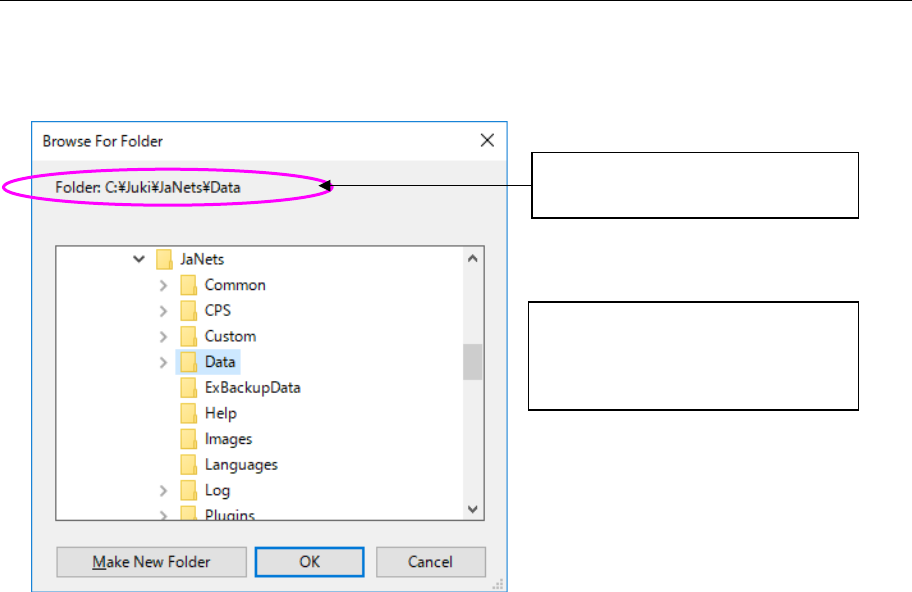The image size is (912, 592).
Task: Close the Browse For Folder dialog
Action: click(x=487, y=141)
